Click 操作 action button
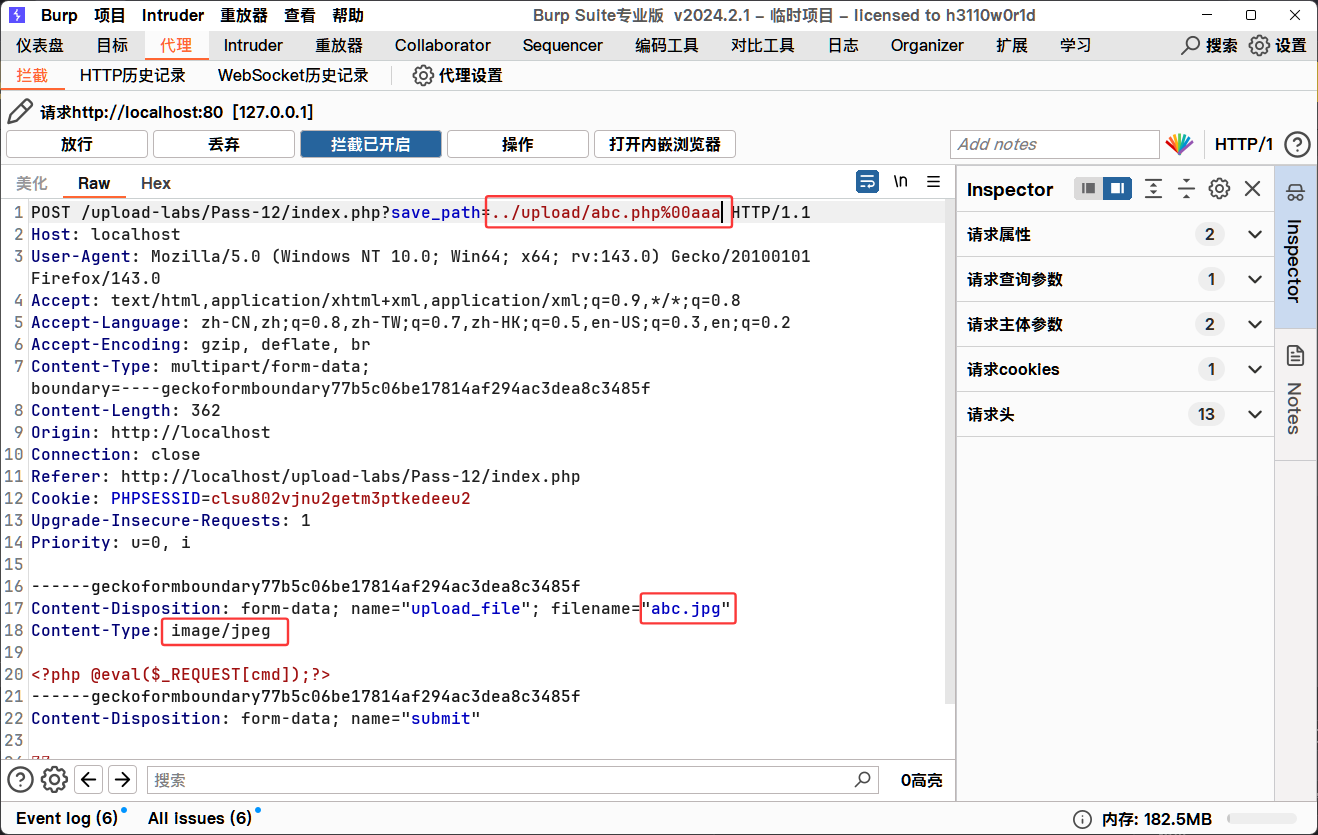This screenshot has height=835, width=1318. click(x=518, y=144)
